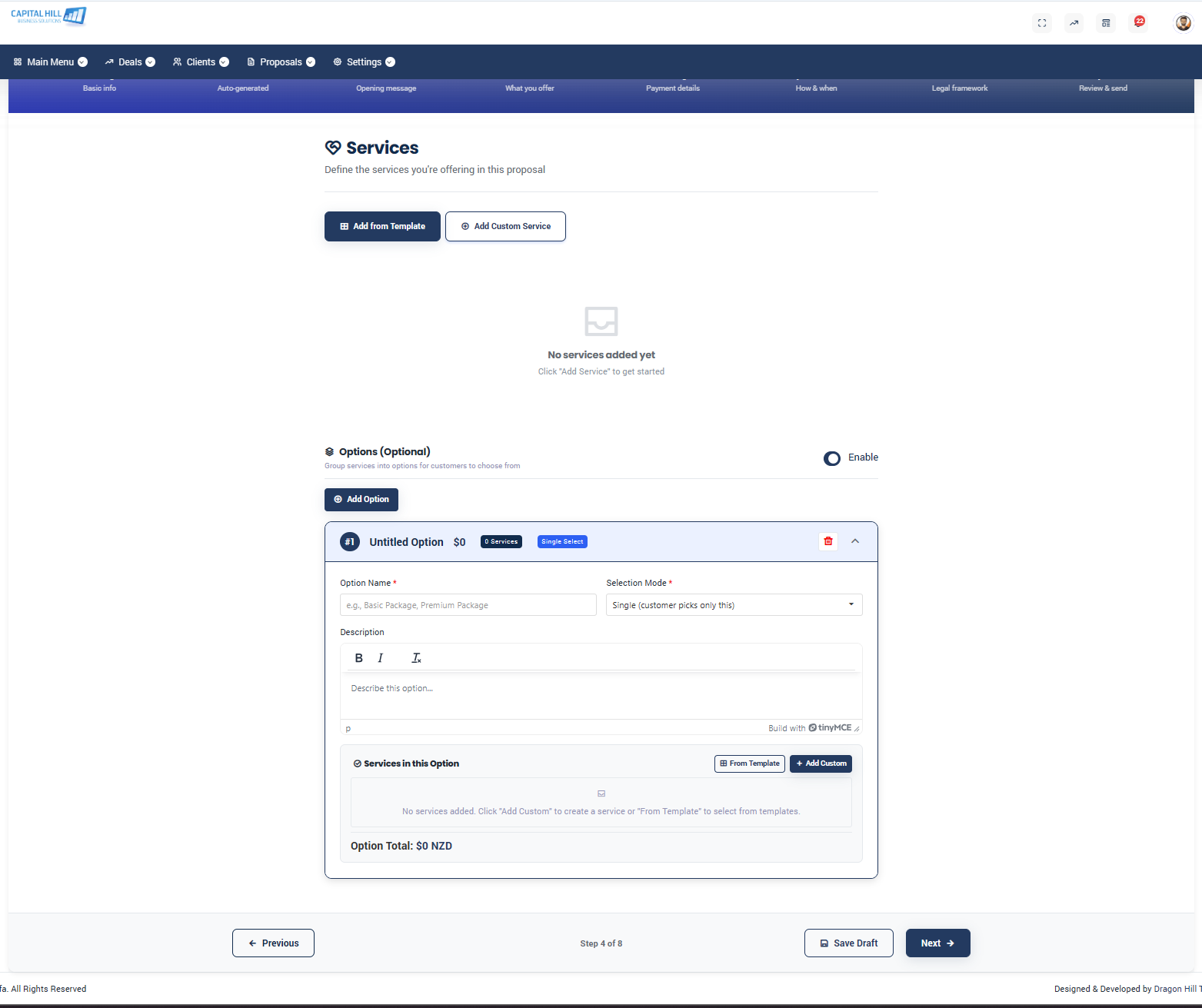
Task: Apply italic formatting in Description editor
Action: point(380,658)
